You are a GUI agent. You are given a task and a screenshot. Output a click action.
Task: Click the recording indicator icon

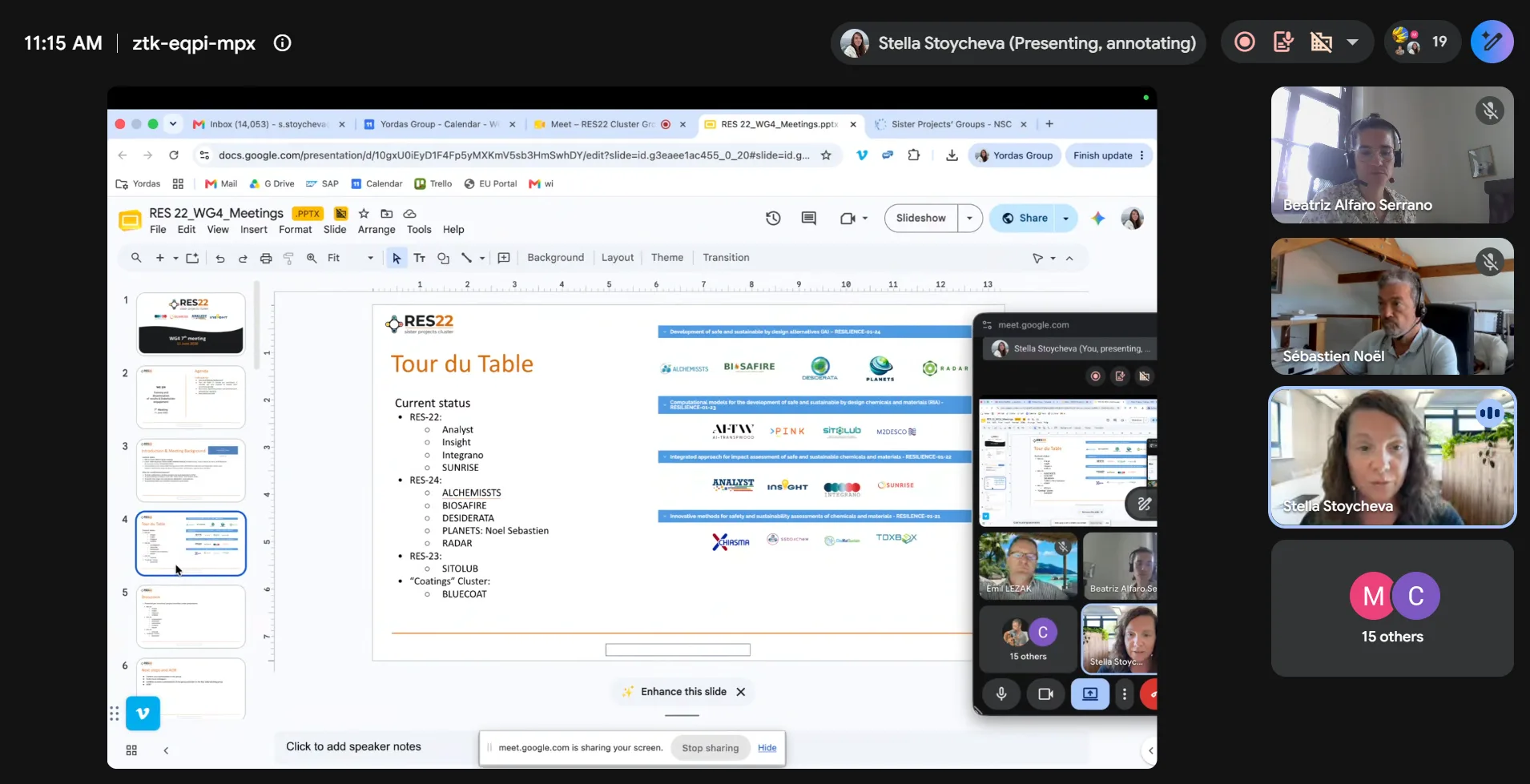pos(1245,42)
